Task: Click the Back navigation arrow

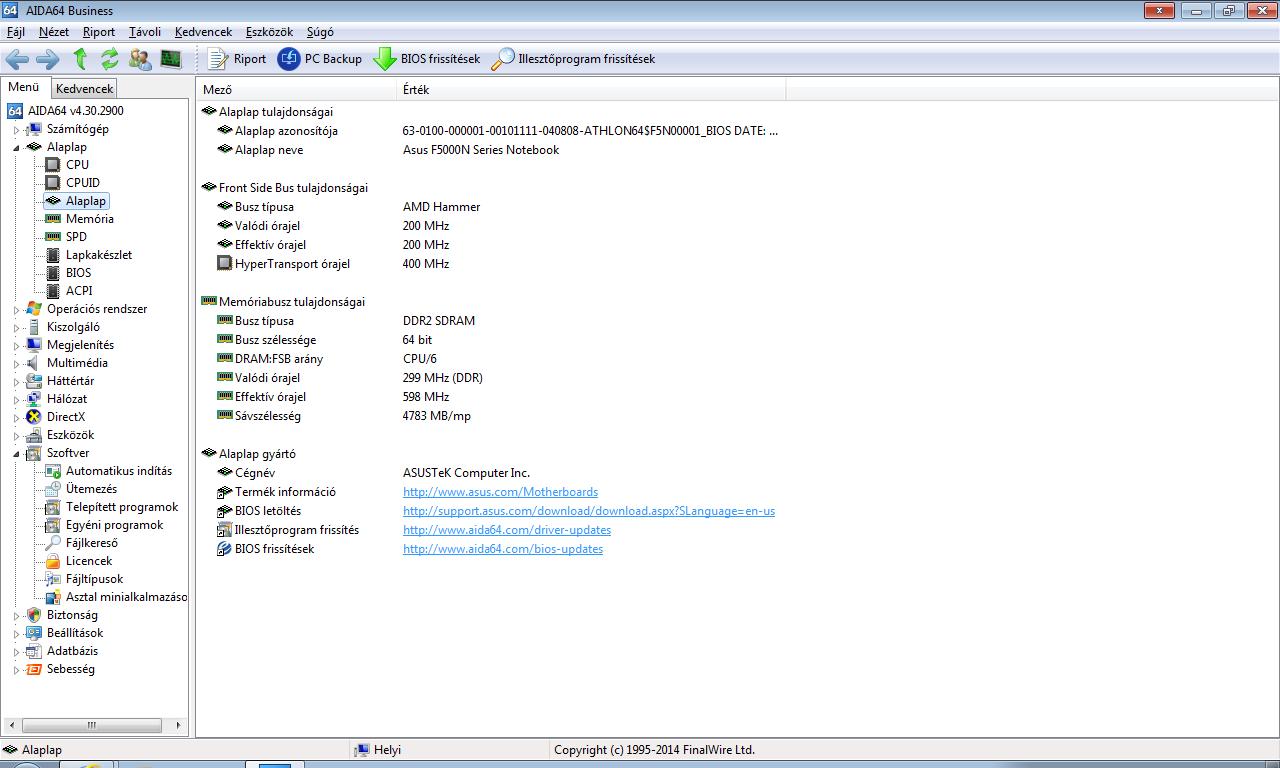Action: [x=17, y=59]
